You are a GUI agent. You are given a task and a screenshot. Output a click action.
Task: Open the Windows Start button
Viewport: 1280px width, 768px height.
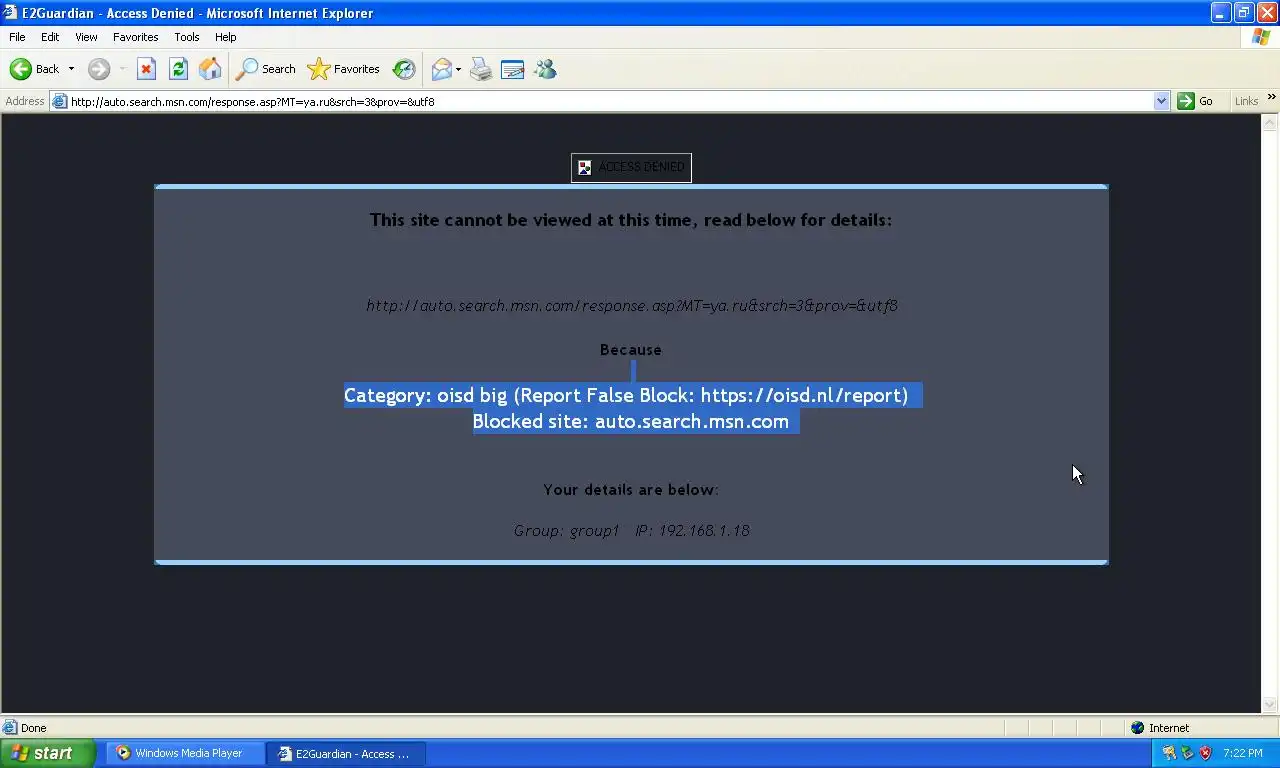tap(48, 753)
